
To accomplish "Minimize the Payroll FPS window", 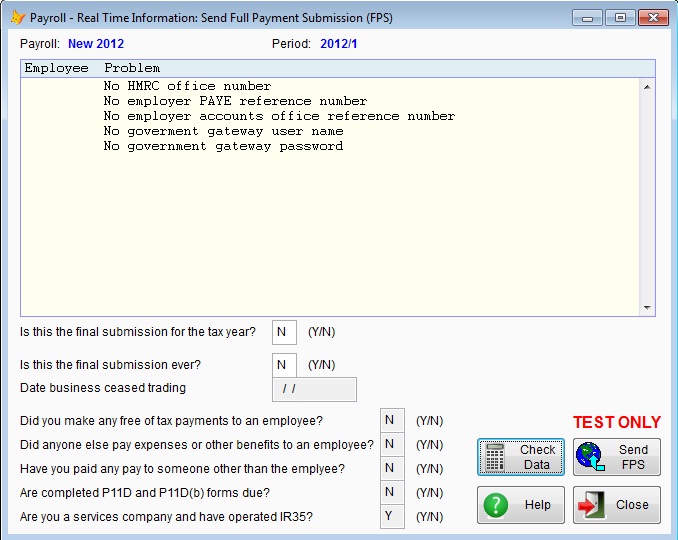I will (x=587, y=18).
